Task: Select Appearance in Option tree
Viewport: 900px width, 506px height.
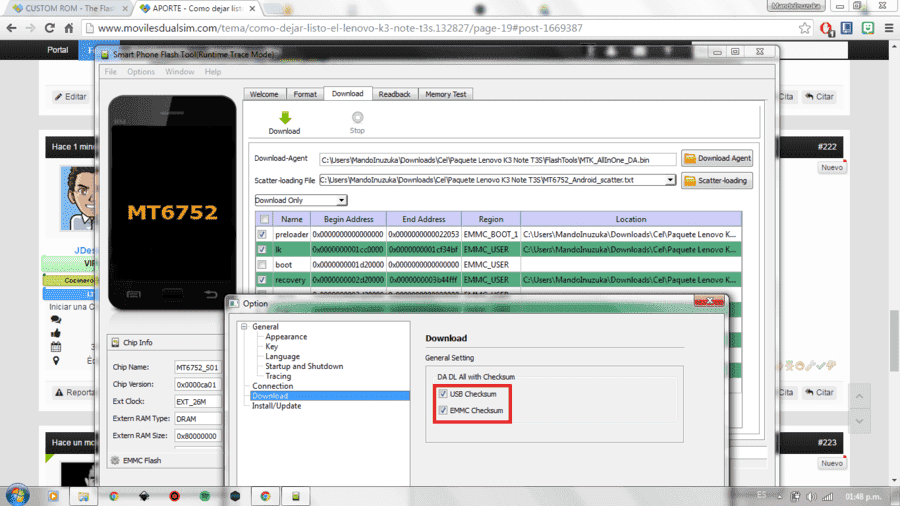Action: pyautogui.click(x=286, y=337)
